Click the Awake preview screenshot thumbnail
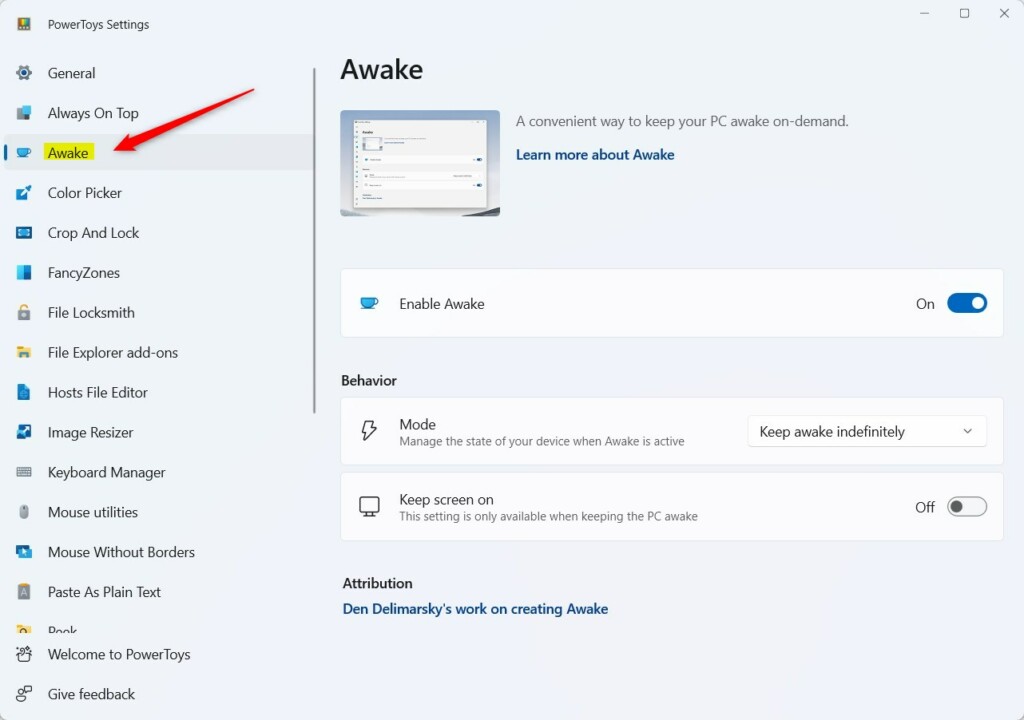The image size is (1024, 720). 420,163
